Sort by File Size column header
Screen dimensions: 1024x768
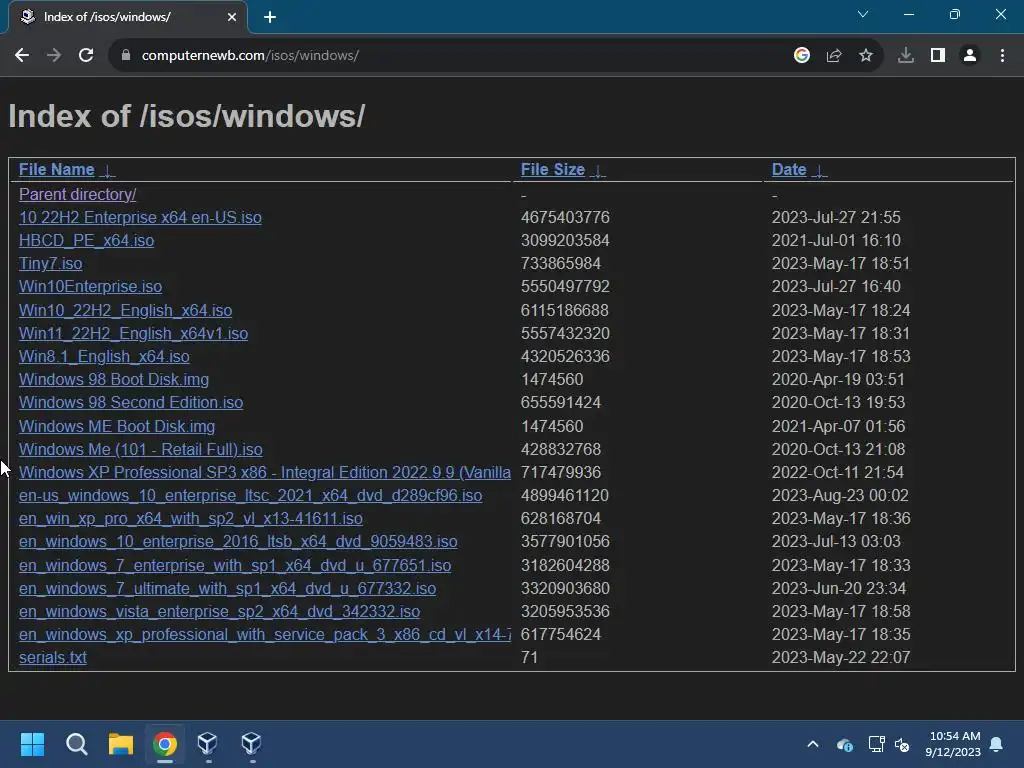click(552, 169)
